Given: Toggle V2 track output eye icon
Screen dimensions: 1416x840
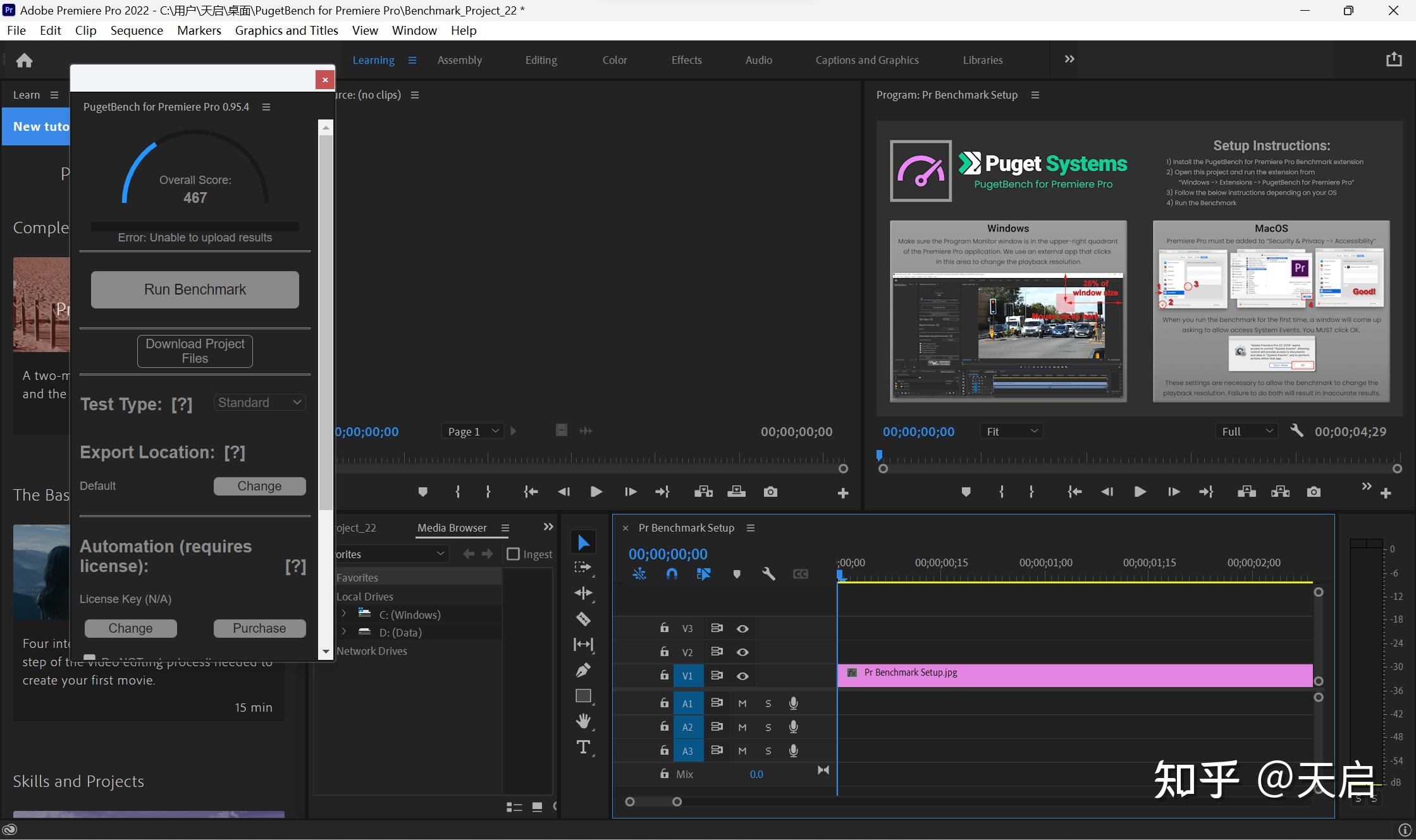Looking at the screenshot, I should point(742,652).
